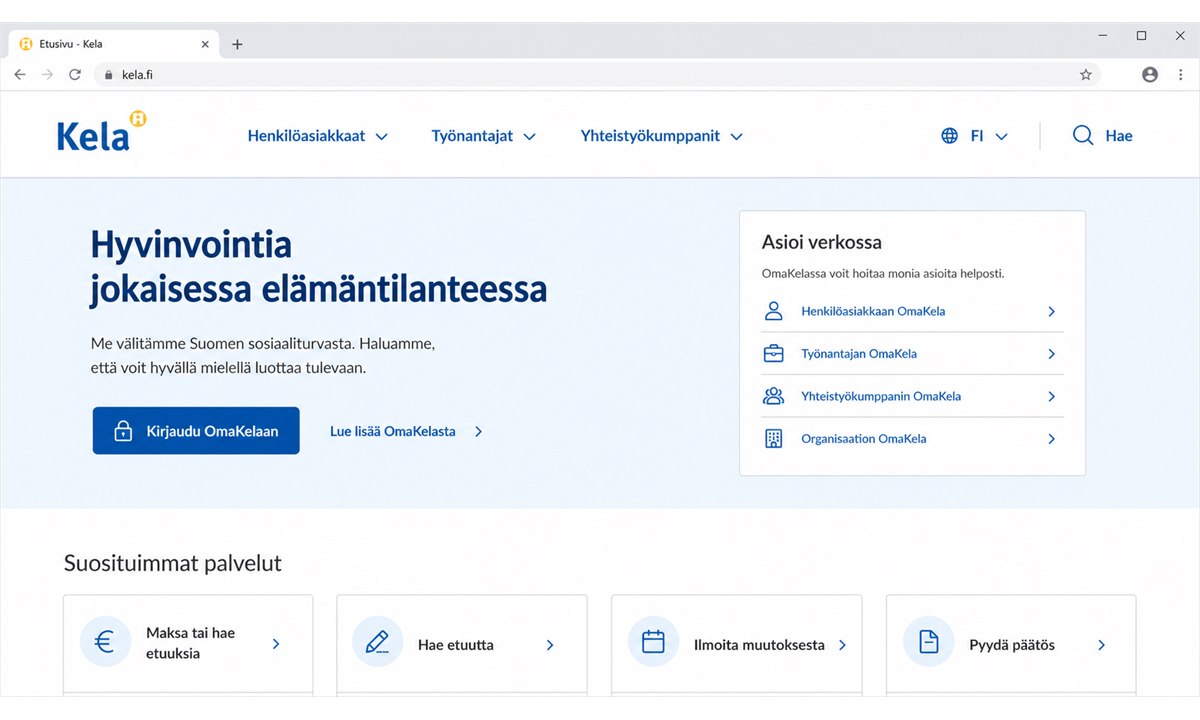Click the person icon beside Henkilöasiakkaan OmaKela

(x=773, y=311)
